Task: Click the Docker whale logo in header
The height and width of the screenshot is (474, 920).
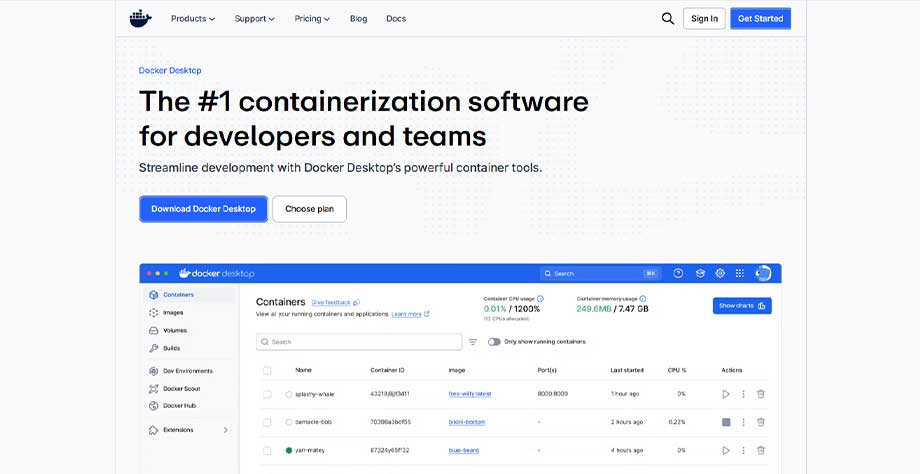Action: (140, 18)
